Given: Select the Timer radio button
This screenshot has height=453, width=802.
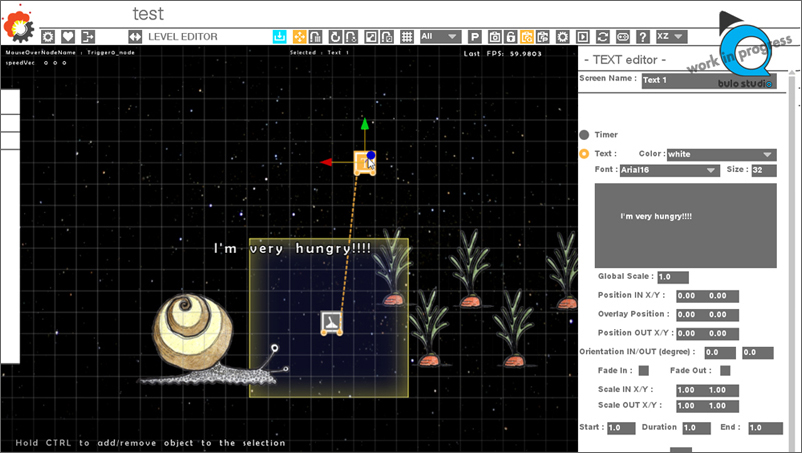Looking at the screenshot, I should [x=584, y=135].
